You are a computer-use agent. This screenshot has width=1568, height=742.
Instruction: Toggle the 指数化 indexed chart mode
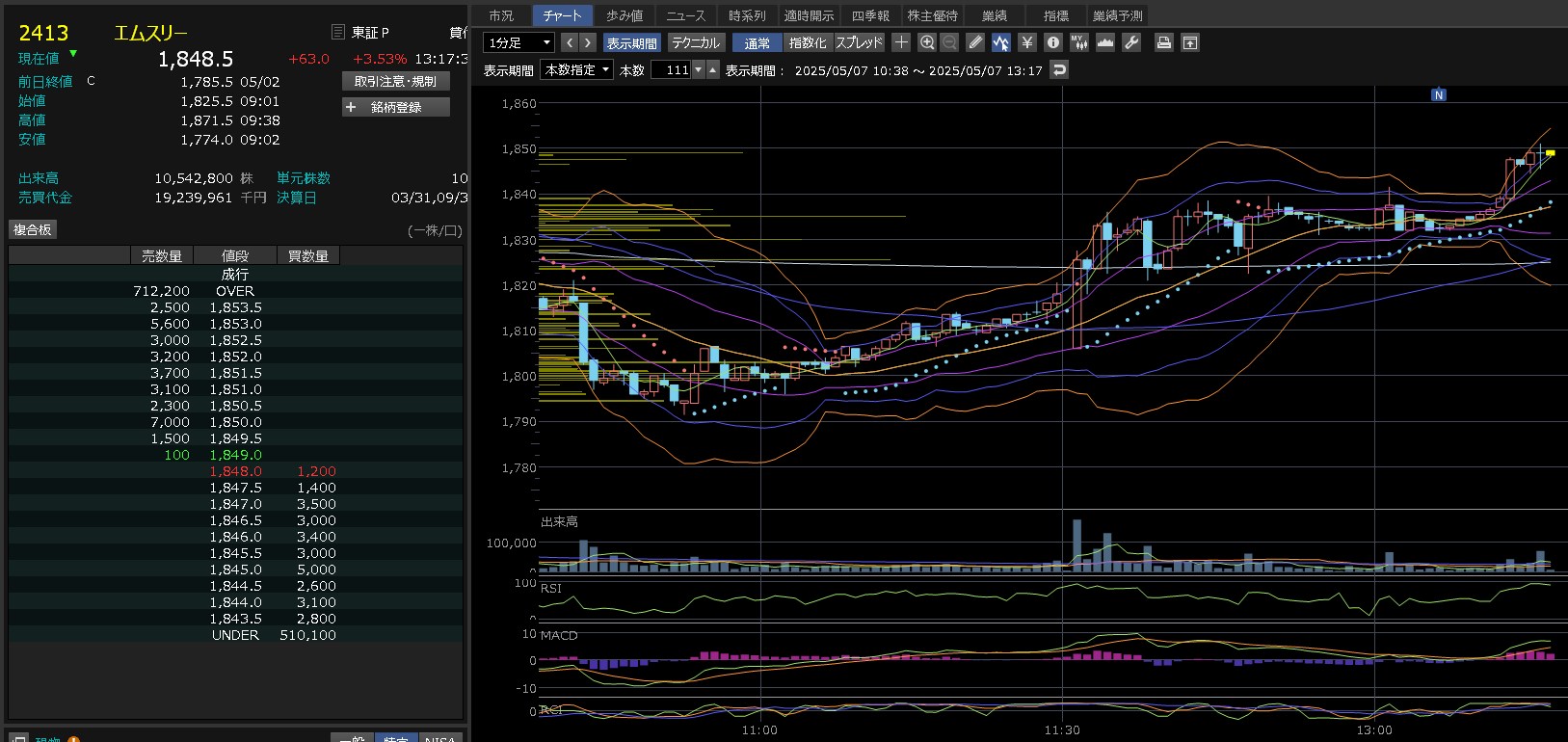click(x=807, y=42)
